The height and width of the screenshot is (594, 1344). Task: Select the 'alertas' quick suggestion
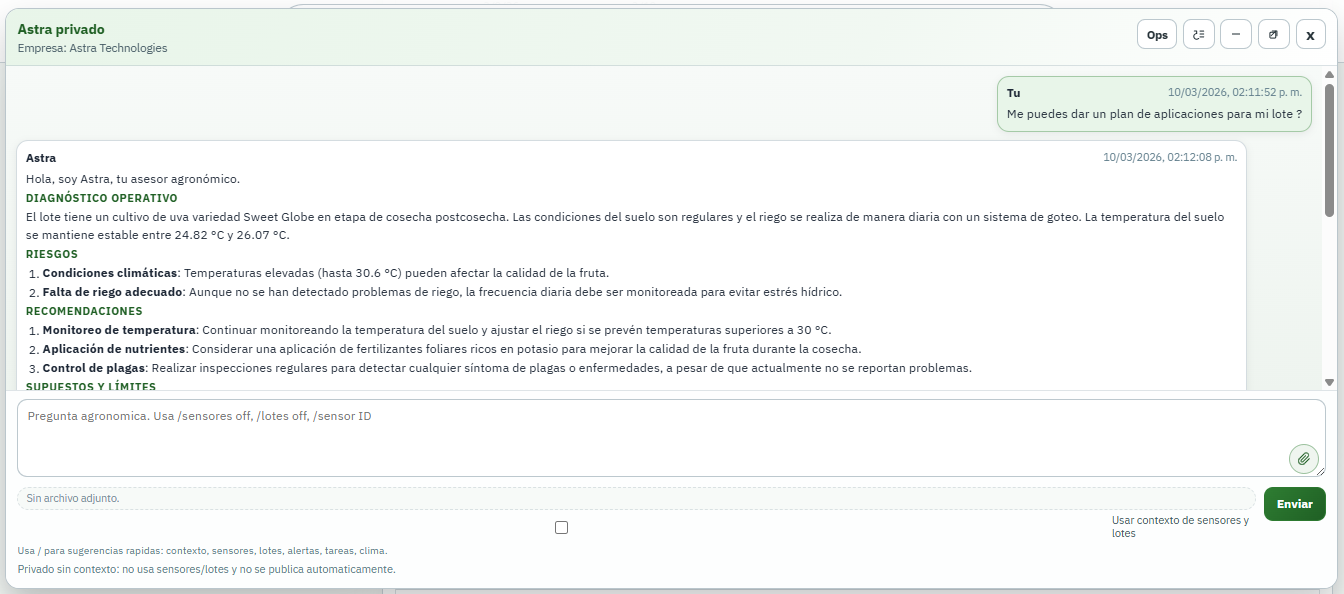click(303, 550)
